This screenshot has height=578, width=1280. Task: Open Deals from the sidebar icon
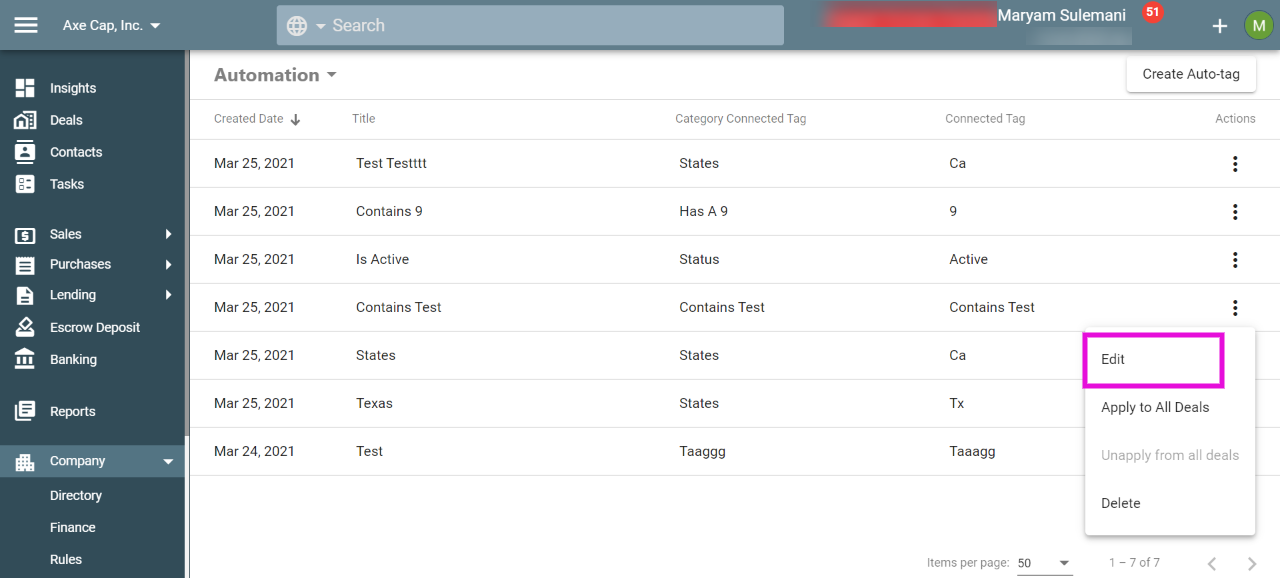click(x=25, y=120)
